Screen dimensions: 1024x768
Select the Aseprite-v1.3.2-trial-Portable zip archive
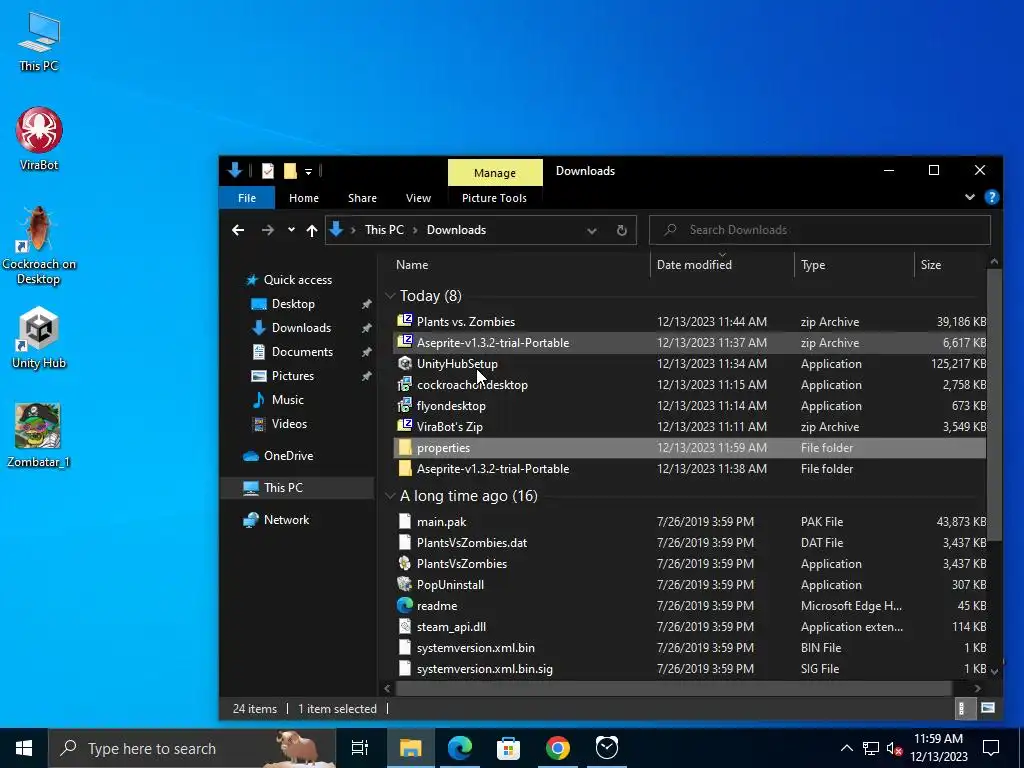point(690,342)
